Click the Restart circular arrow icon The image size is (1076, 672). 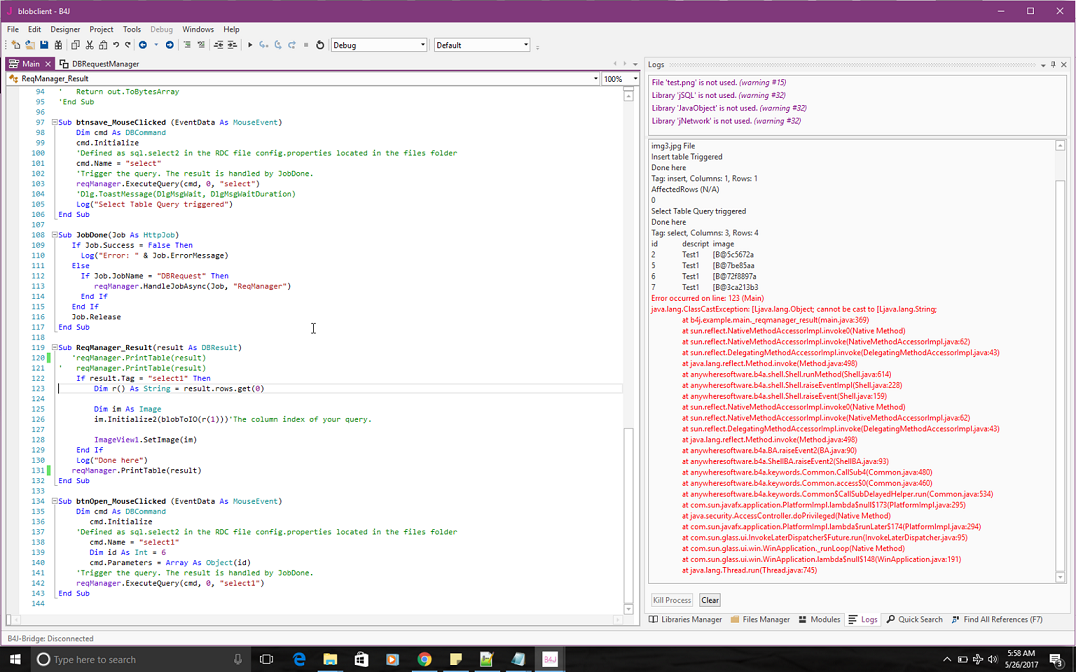[320, 45]
